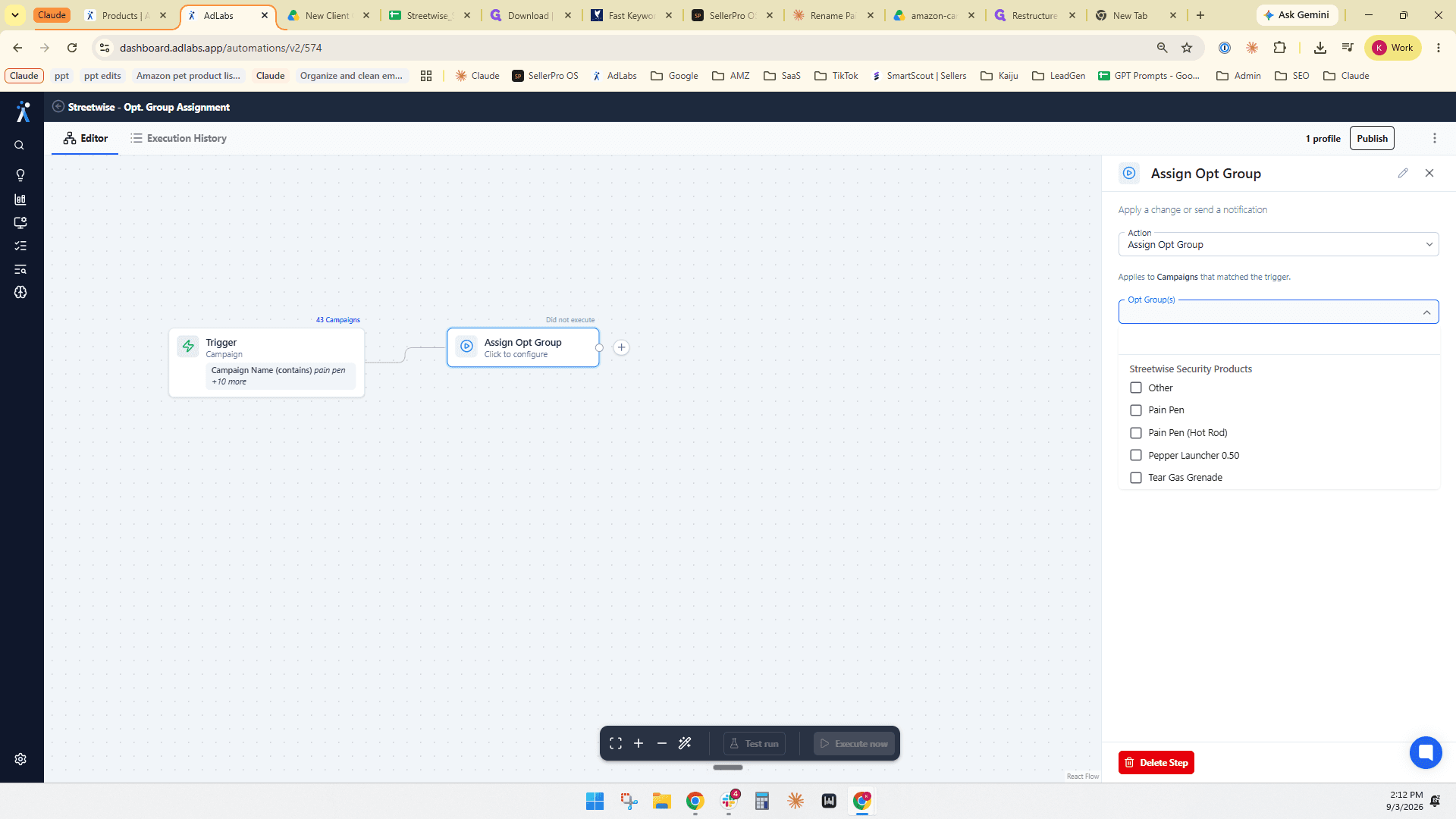Click the Test run button
The image size is (1456, 819).
[755, 744]
